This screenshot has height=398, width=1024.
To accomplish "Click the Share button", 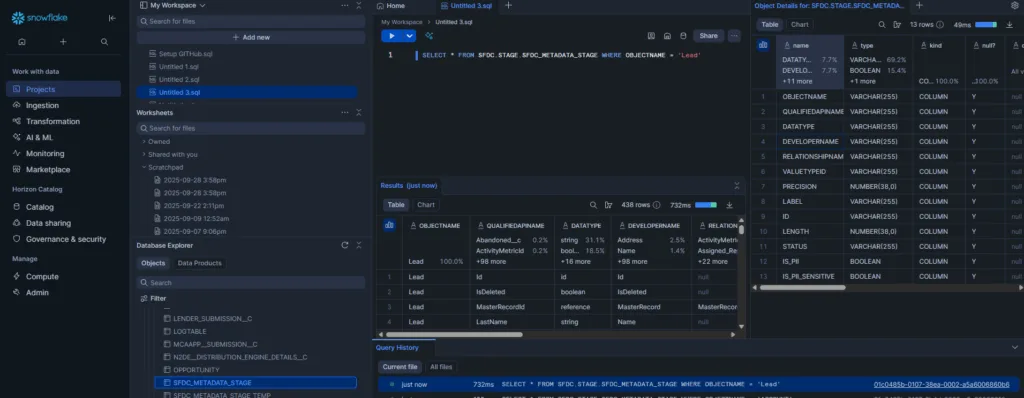I will coord(709,36).
